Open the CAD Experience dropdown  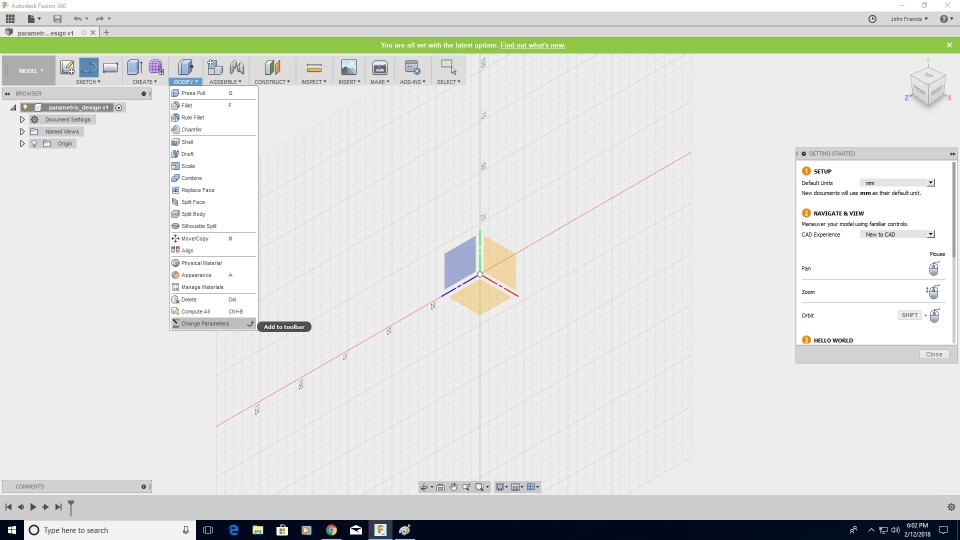point(898,234)
